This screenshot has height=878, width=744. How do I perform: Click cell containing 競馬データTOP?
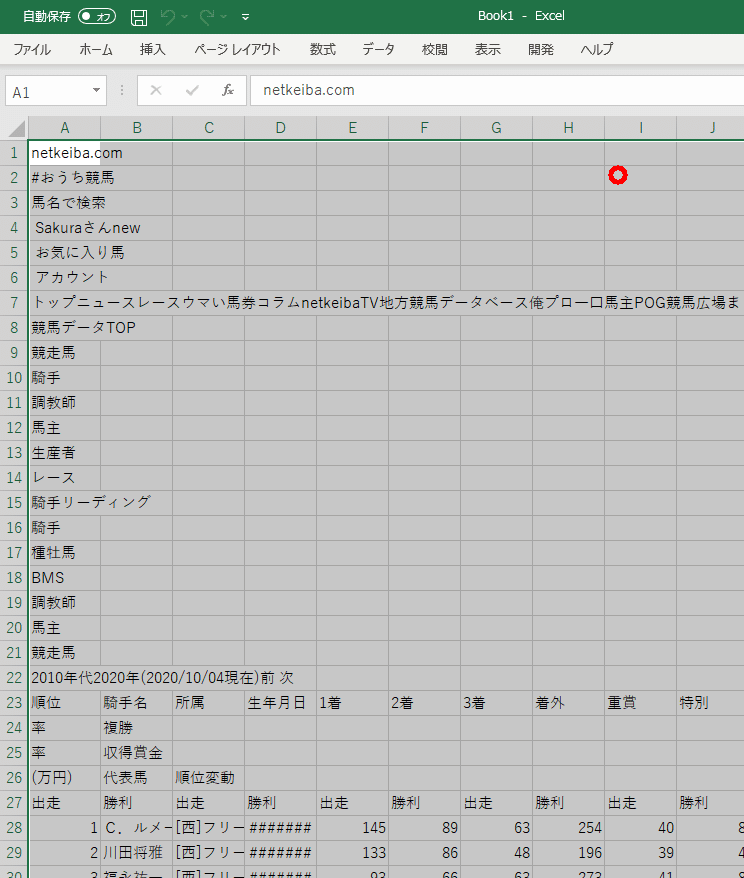click(x=65, y=328)
